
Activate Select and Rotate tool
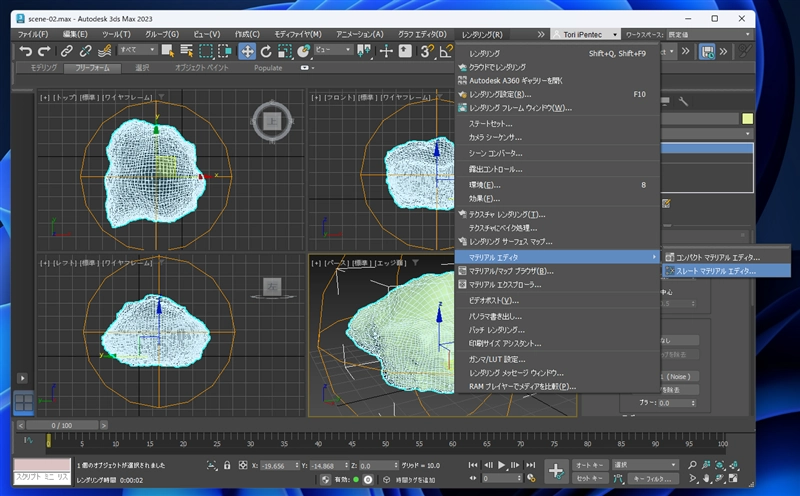click(266, 51)
